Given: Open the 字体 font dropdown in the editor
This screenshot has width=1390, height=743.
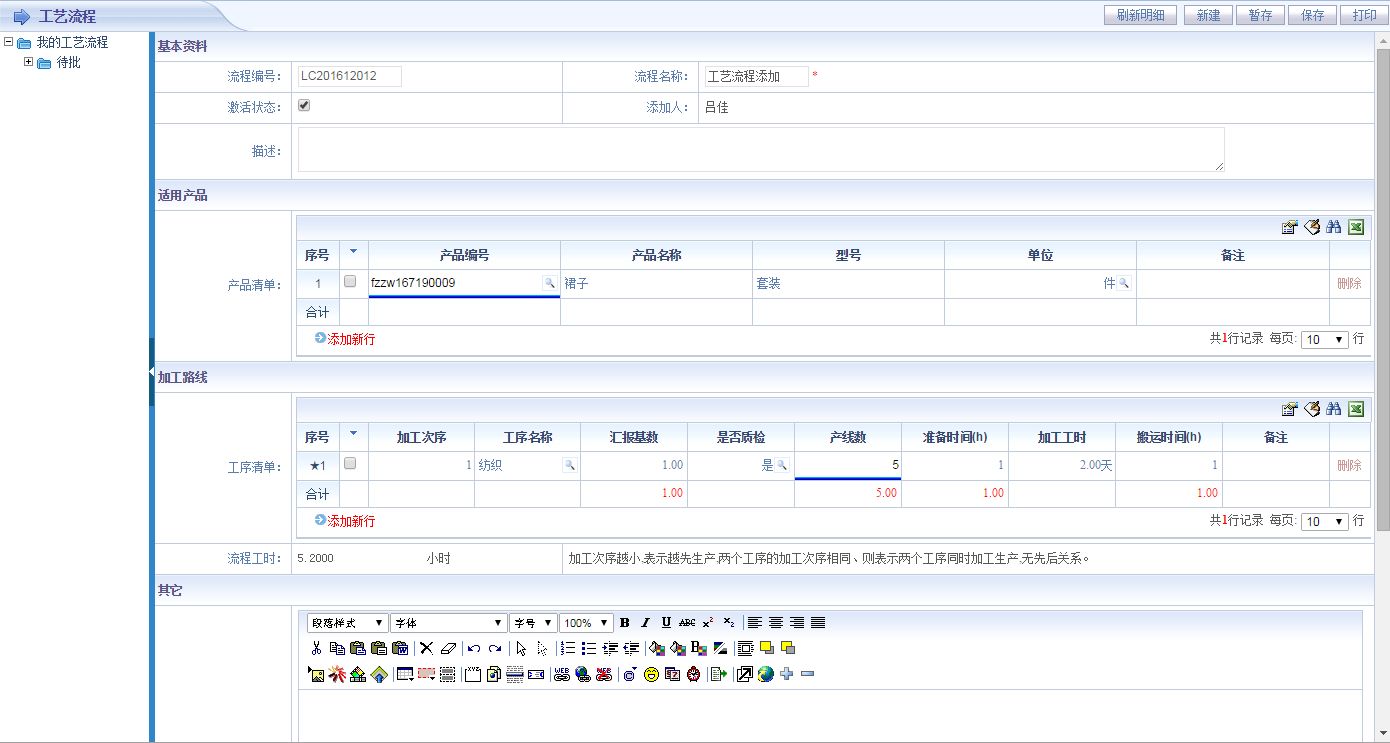Looking at the screenshot, I should coord(448,622).
